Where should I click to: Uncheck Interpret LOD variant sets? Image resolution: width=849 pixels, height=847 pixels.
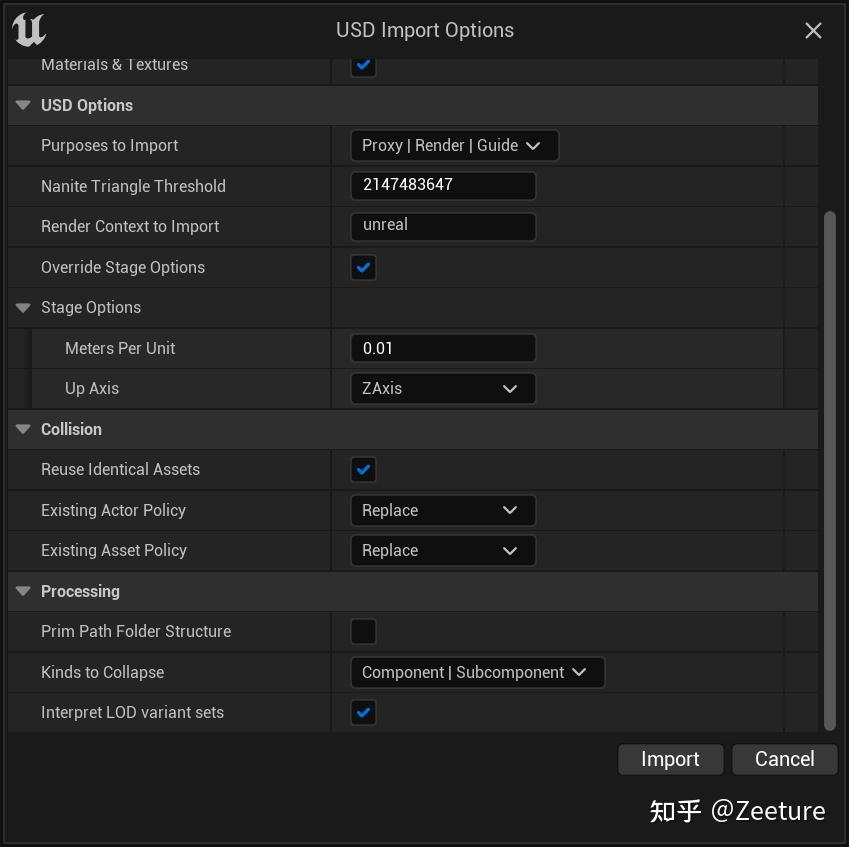(363, 713)
